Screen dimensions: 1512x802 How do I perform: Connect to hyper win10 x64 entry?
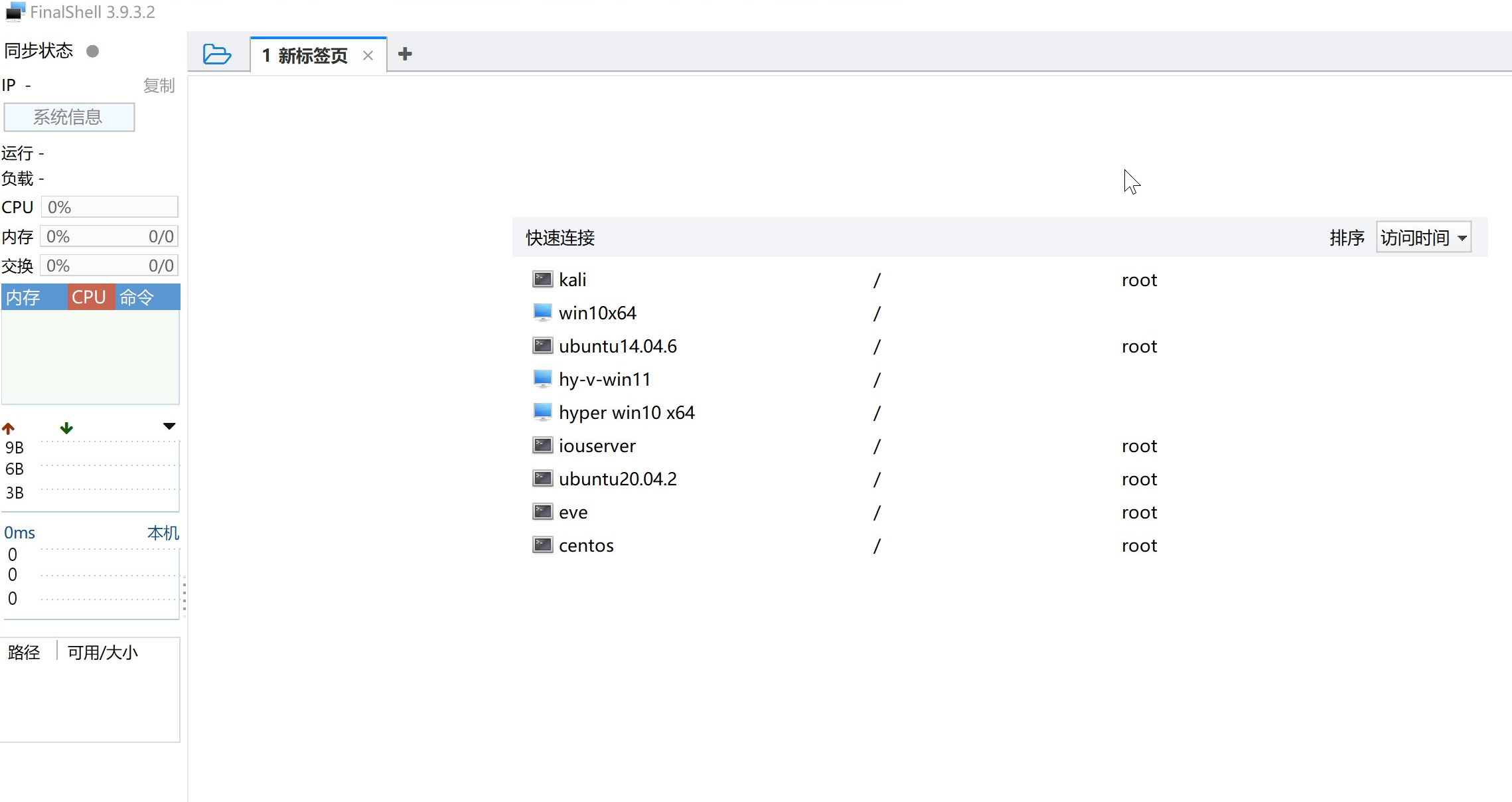point(627,412)
